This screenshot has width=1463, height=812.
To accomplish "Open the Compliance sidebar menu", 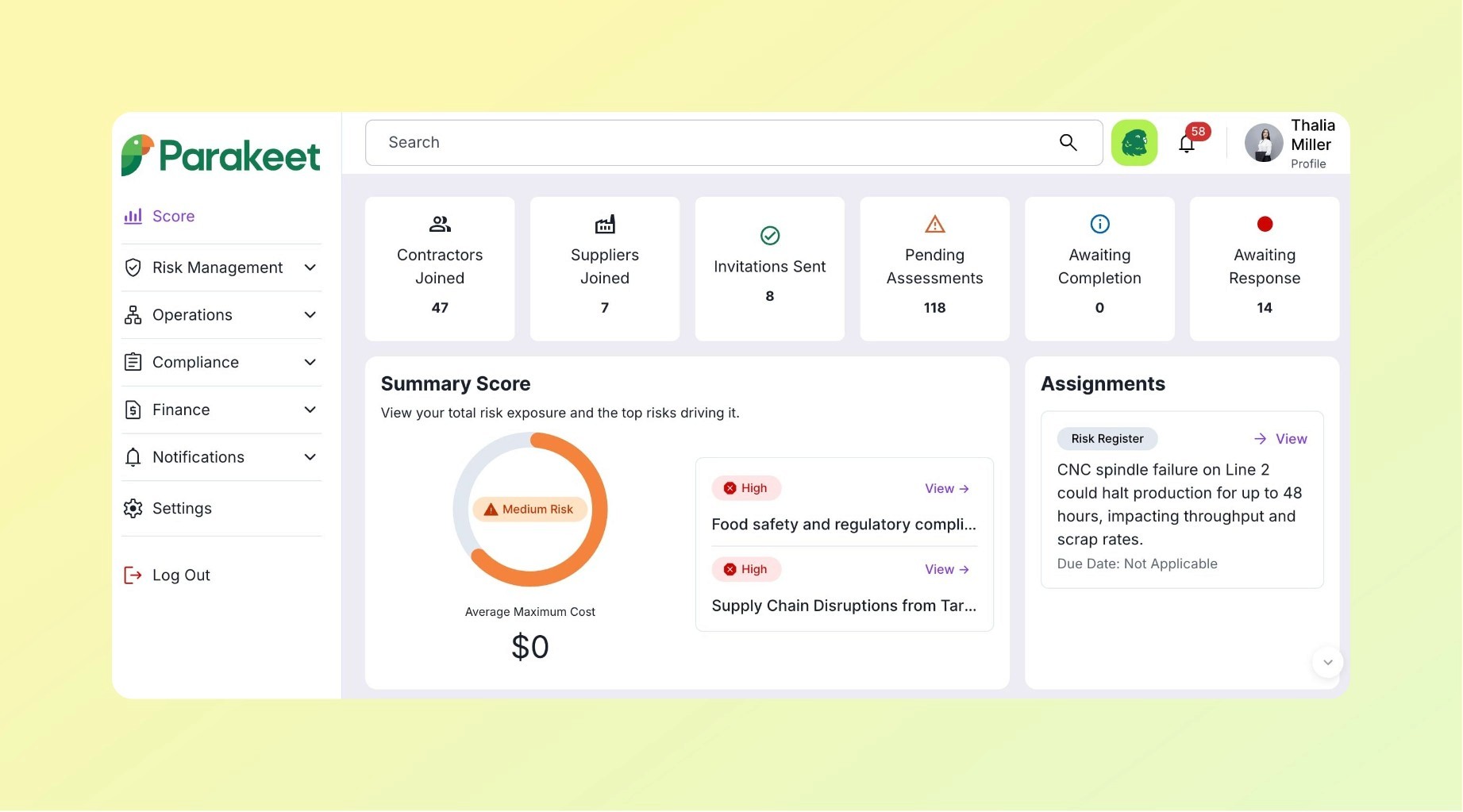I will tap(195, 362).
